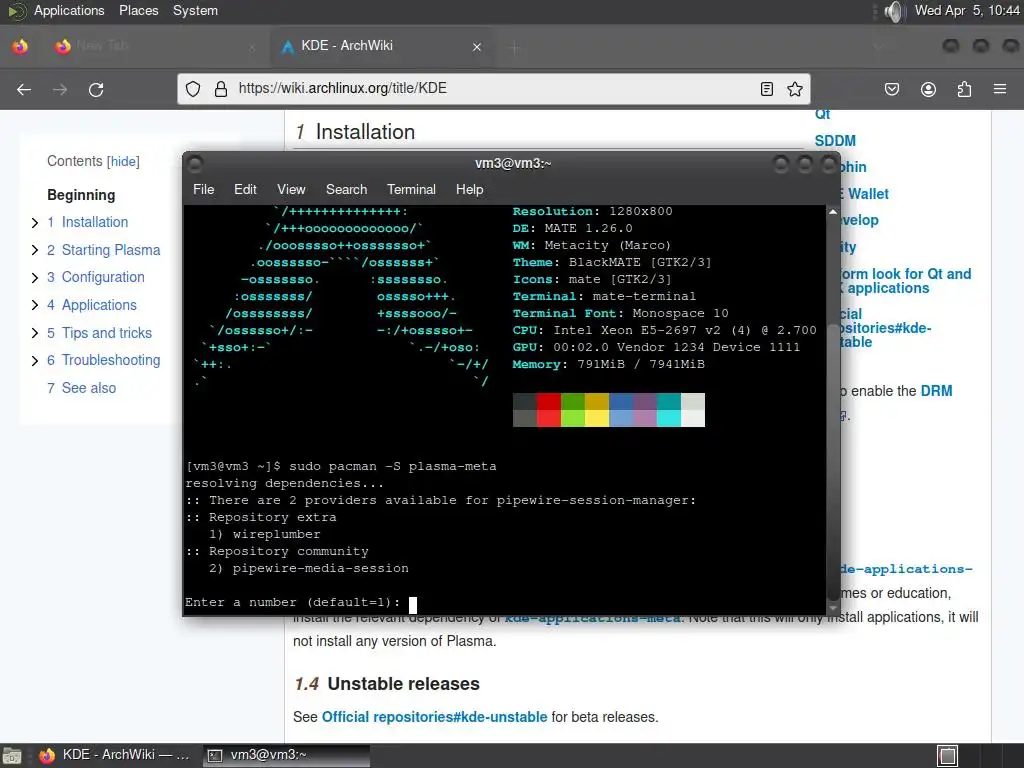This screenshot has height=768, width=1024.
Task: Click the 'sudo pacman -S plasma-meta' command text
Action: (x=392, y=466)
